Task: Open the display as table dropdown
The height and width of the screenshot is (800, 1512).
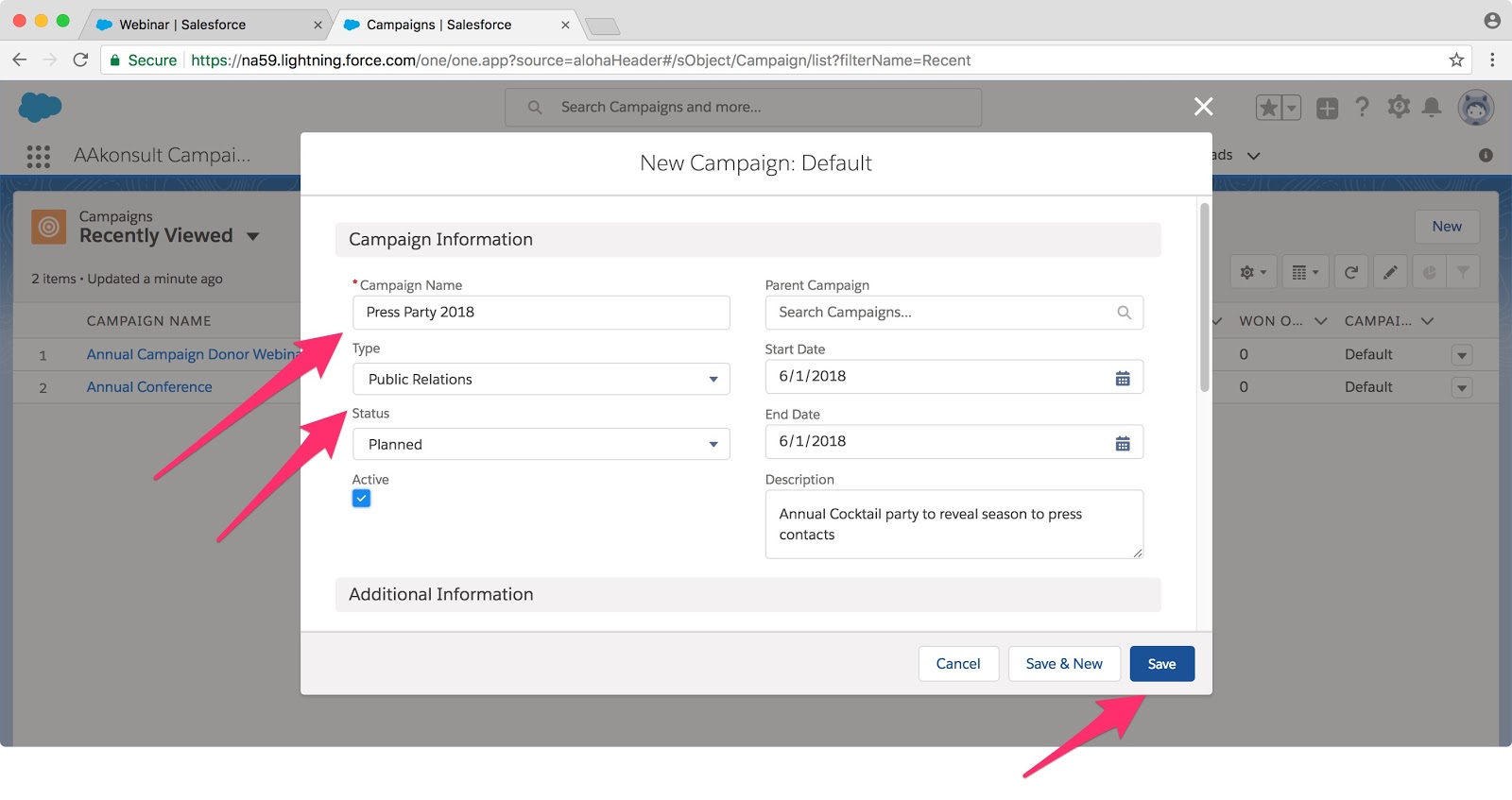Action: (x=1305, y=272)
